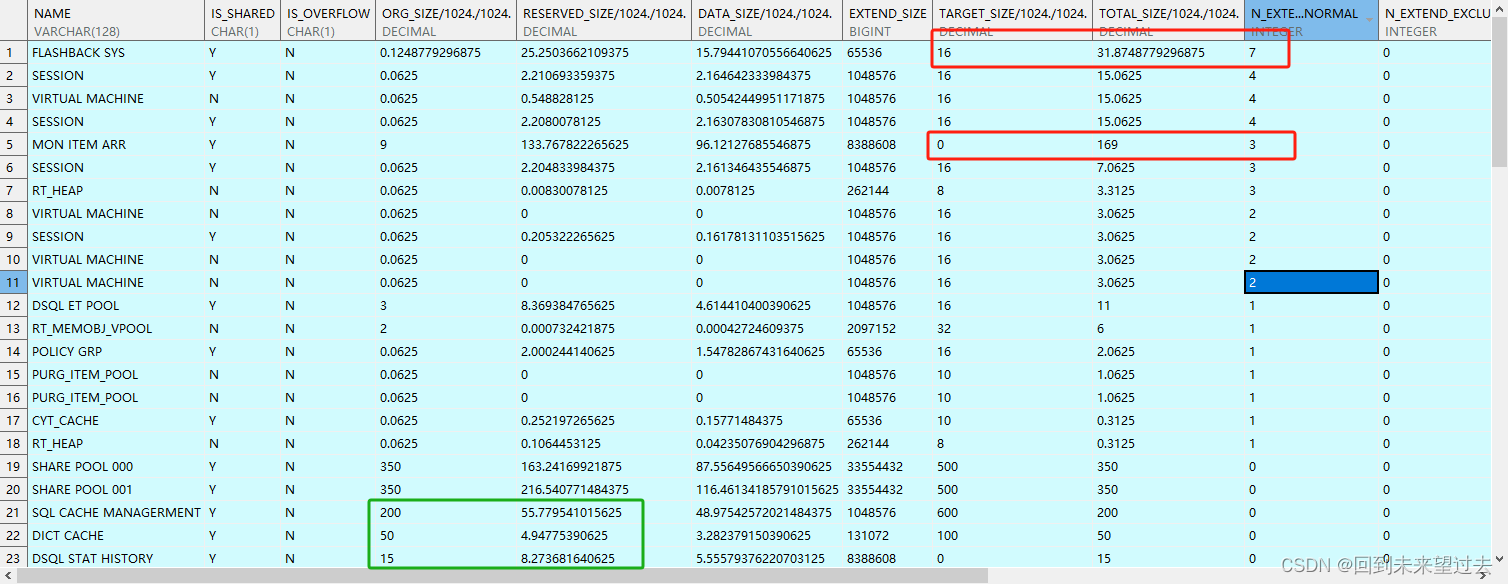Screen dimensions: 1508x584
Task: Click the 8.369384765625 cell
Action: point(604,305)
